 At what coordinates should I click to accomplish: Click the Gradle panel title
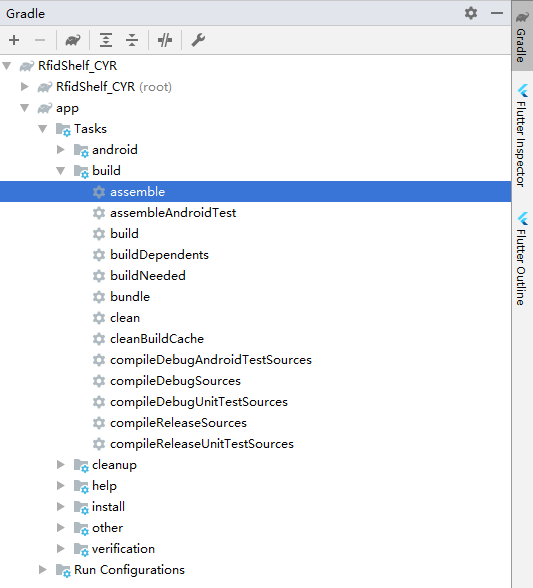tap(26, 14)
